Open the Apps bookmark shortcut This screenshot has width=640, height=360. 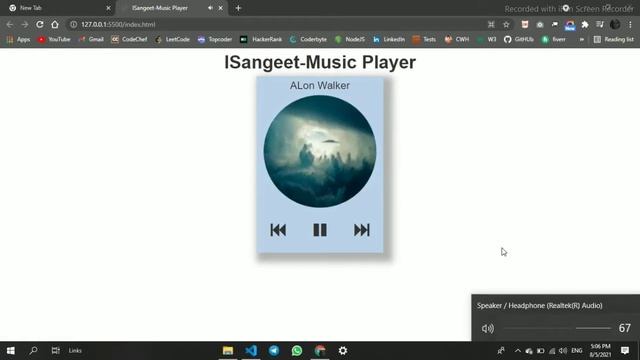[x=18, y=39]
